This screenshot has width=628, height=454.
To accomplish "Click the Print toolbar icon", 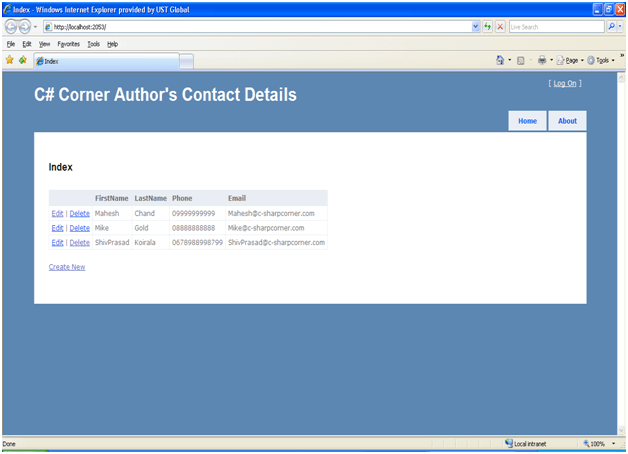I will pos(541,60).
